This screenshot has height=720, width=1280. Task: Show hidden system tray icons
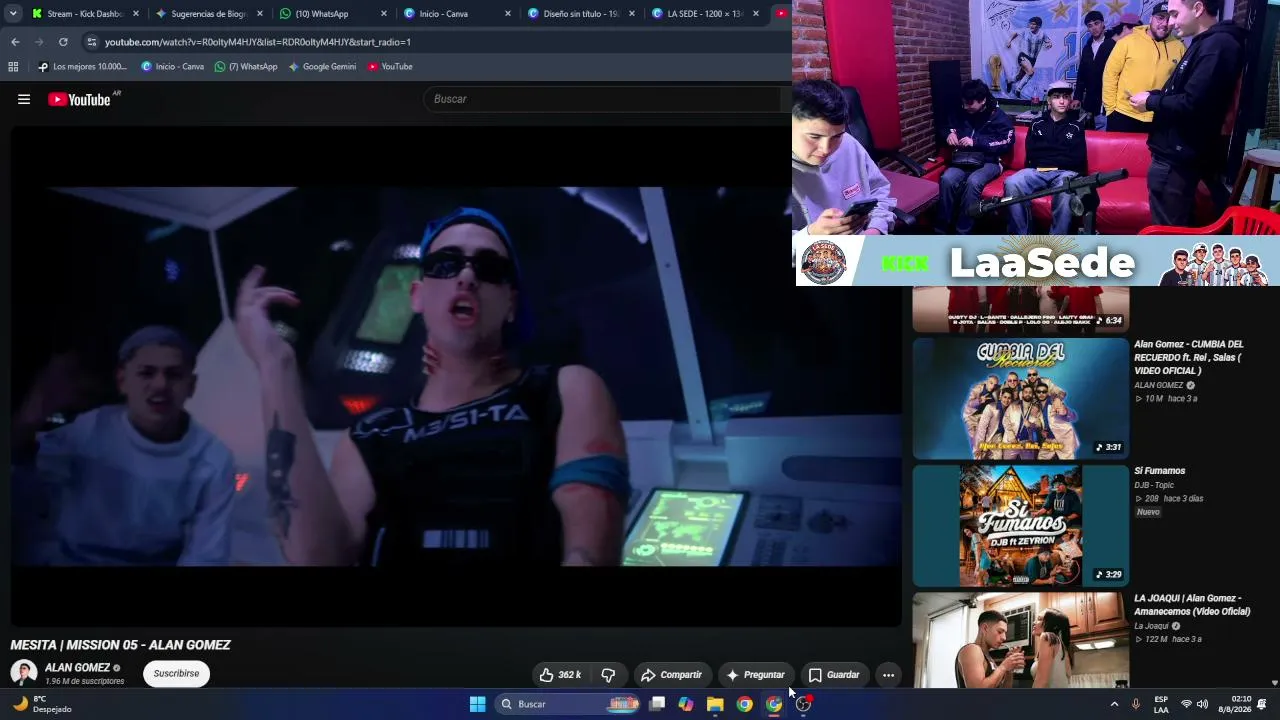tap(1114, 704)
